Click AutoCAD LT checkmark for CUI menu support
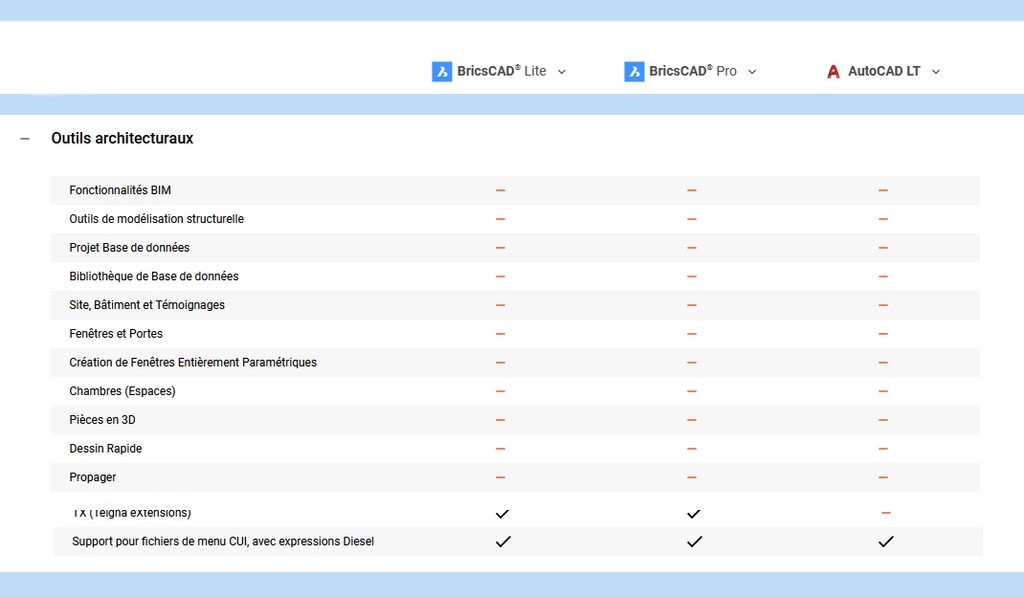This screenshot has height=597, width=1024. click(886, 541)
